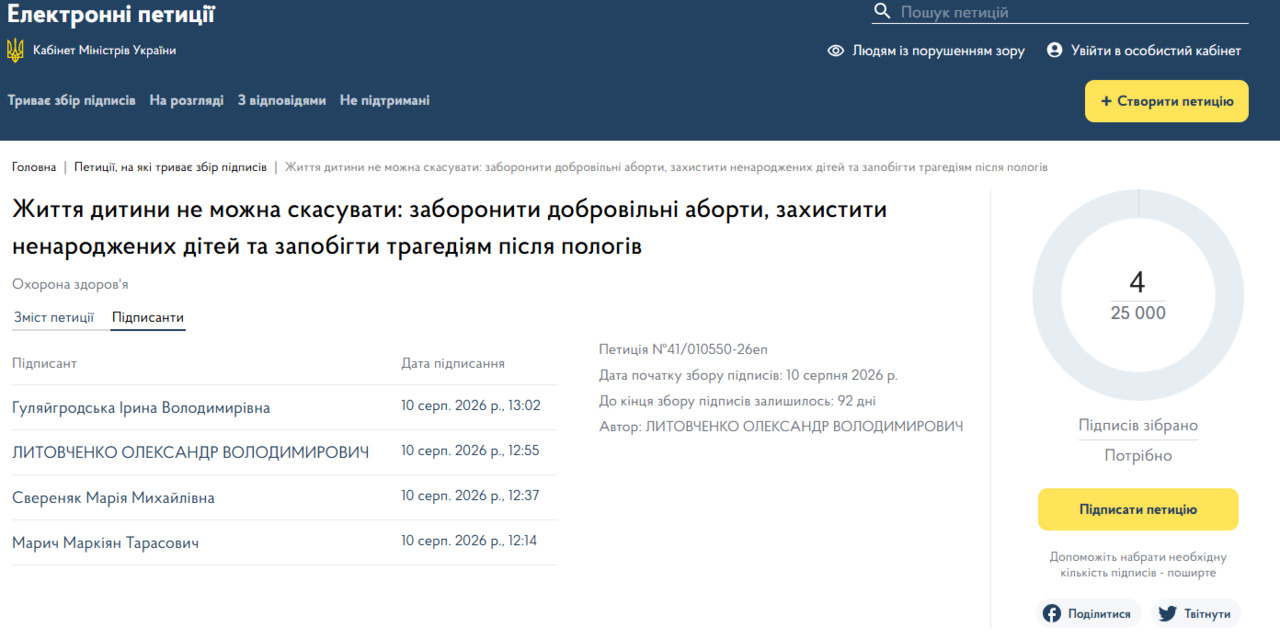This screenshot has height=639, width=1280.
Task: Click the circular signature progress ring
Action: [x=1138, y=297]
